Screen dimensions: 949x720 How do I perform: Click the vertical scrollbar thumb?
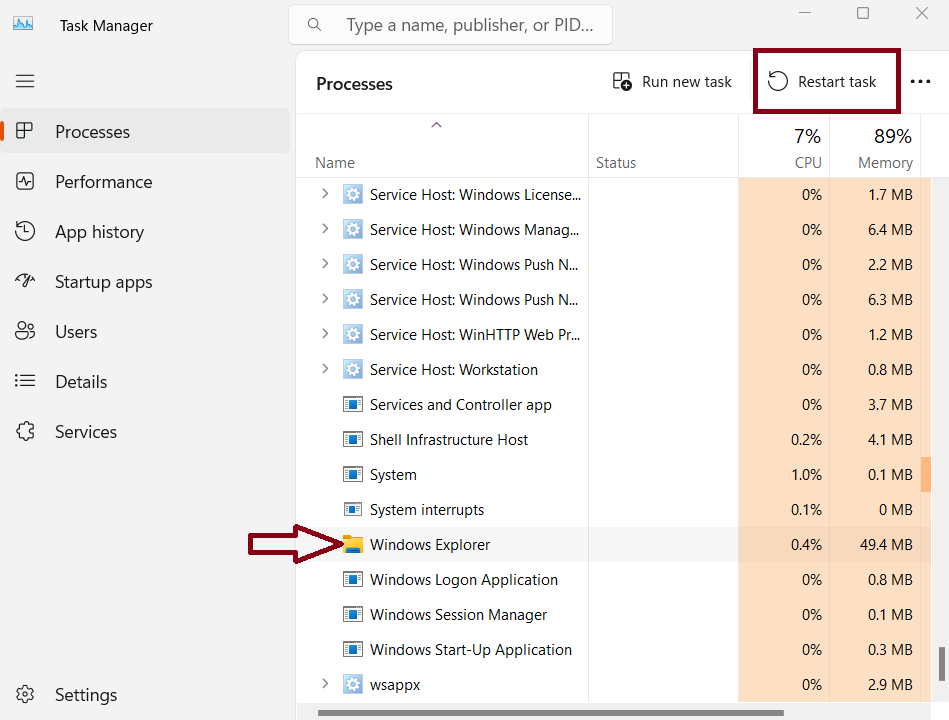coord(940,662)
